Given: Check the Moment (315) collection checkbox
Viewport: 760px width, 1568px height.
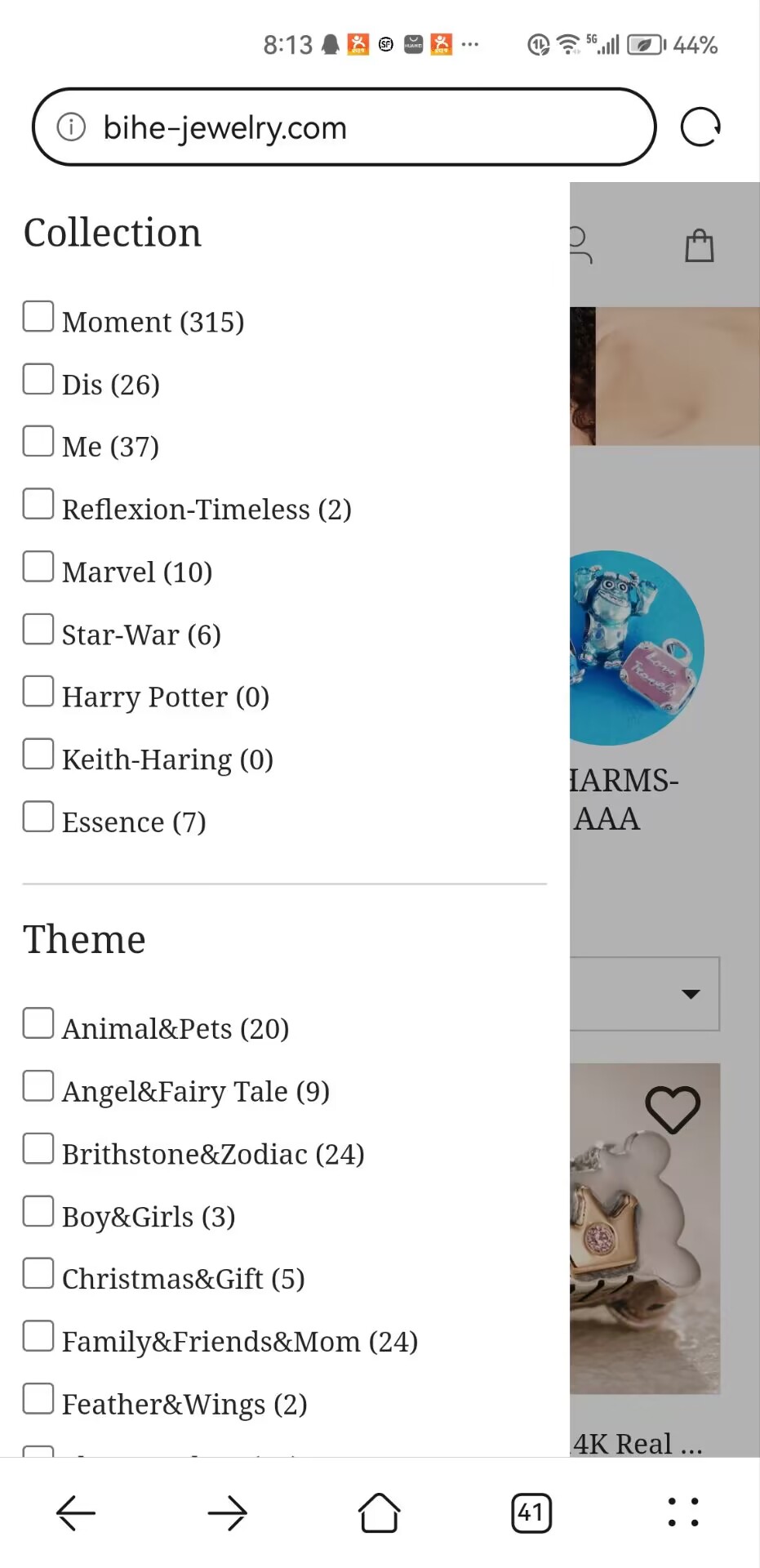Looking at the screenshot, I should pyautogui.click(x=38, y=317).
